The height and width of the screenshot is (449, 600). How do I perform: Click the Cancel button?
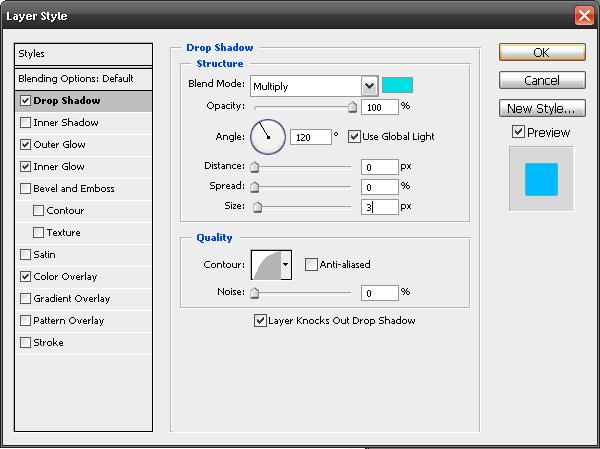(542, 80)
